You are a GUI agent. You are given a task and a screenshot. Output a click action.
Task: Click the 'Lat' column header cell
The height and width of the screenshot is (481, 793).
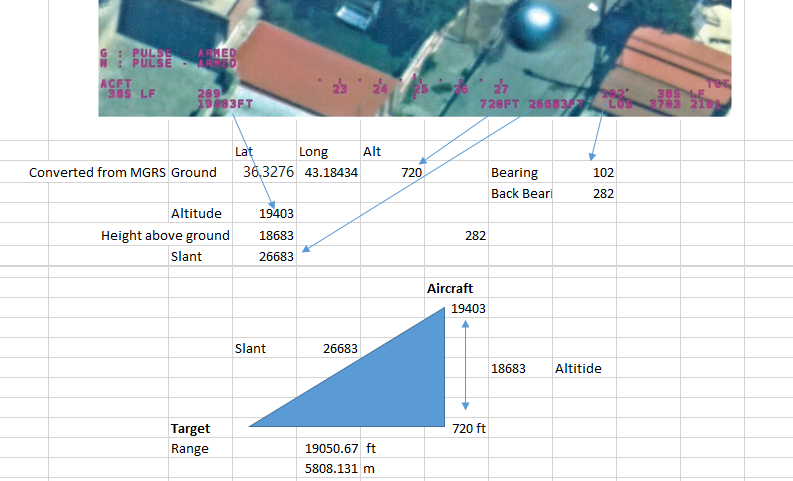coord(243,151)
